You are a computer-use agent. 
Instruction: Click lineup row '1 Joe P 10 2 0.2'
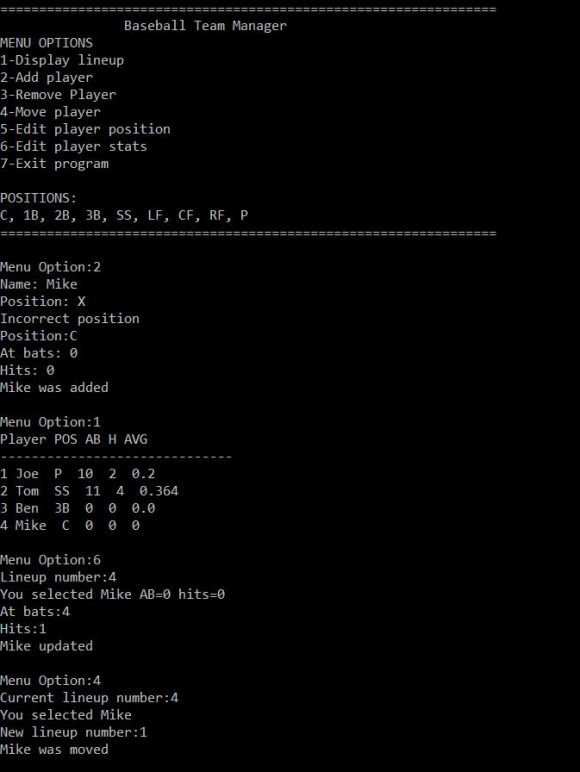(x=78, y=474)
